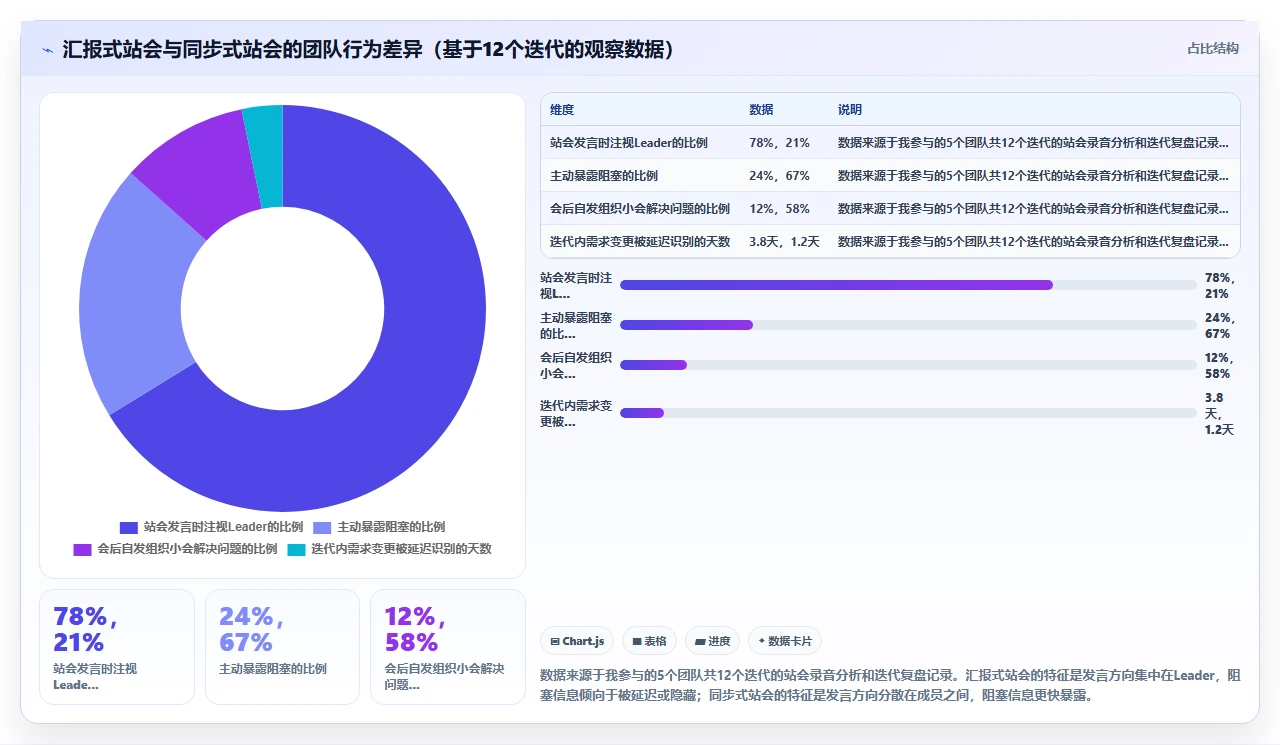Click table column header 数据
The height and width of the screenshot is (745, 1280).
point(761,110)
